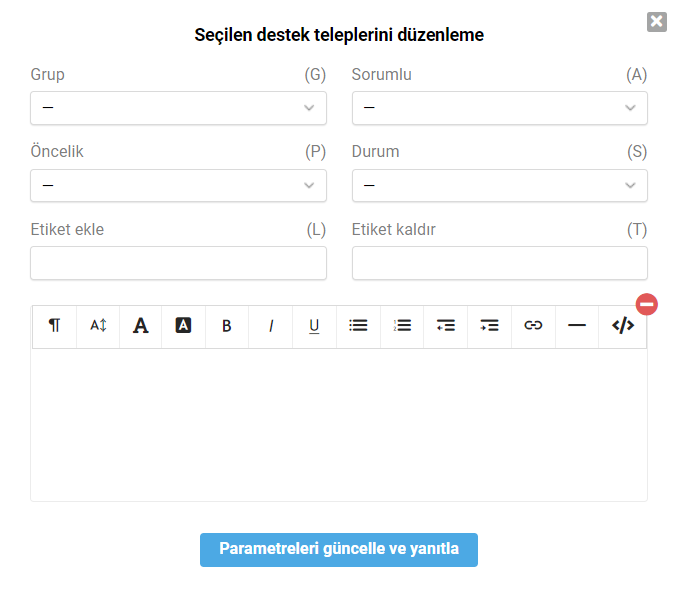Image resolution: width=679 pixels, height=598 pixels.
Task: Insert a link in the editor
Action: 534,326
